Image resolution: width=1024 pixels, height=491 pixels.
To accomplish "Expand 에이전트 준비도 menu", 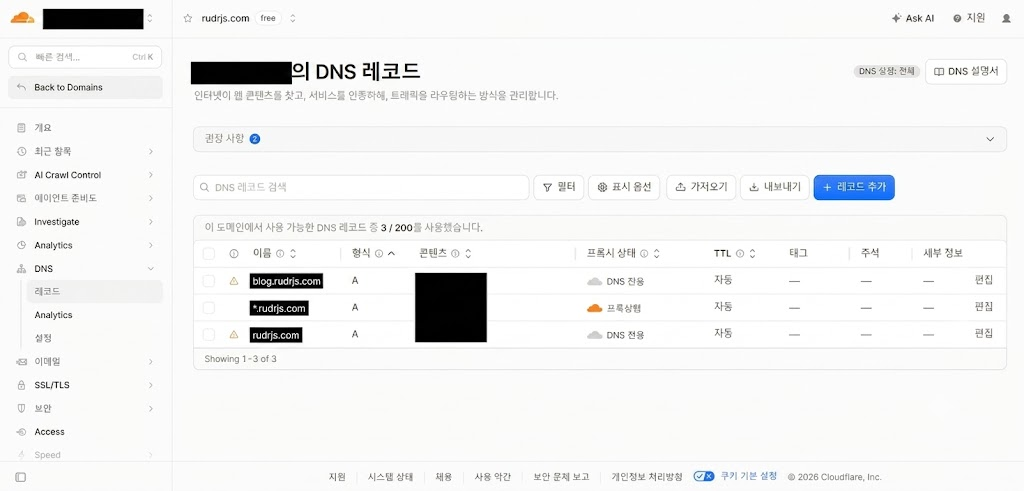I will click(150, 198).
